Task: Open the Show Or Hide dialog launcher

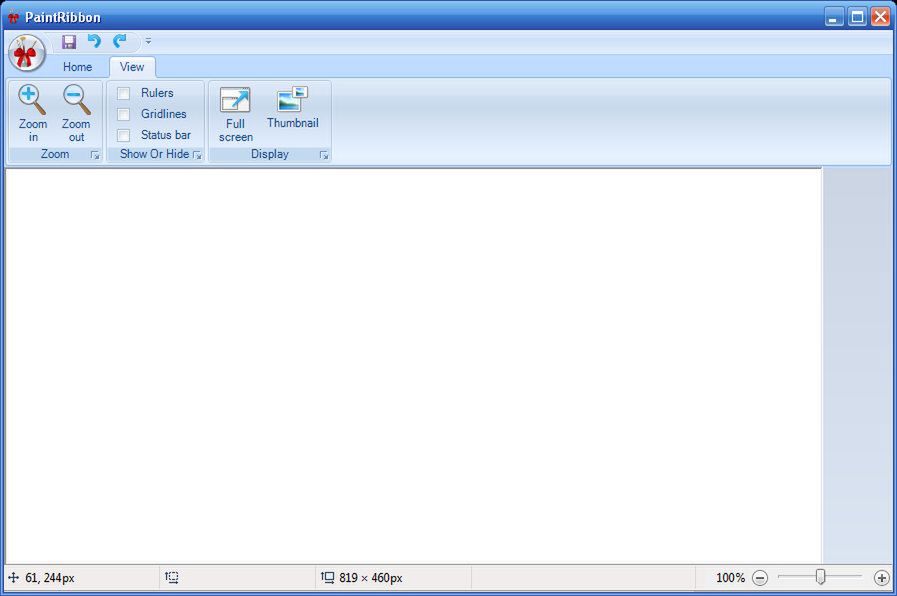Action: point(197,155)
